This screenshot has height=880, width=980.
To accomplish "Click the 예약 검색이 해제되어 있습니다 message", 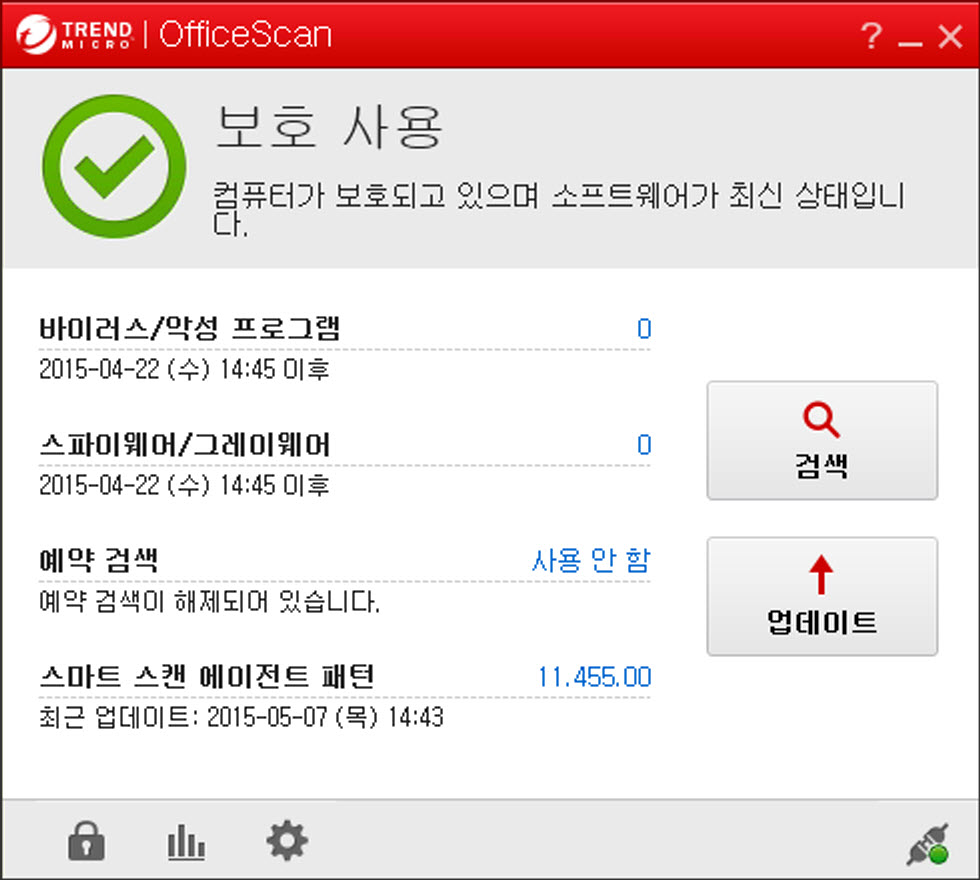I will click(209, 602).
